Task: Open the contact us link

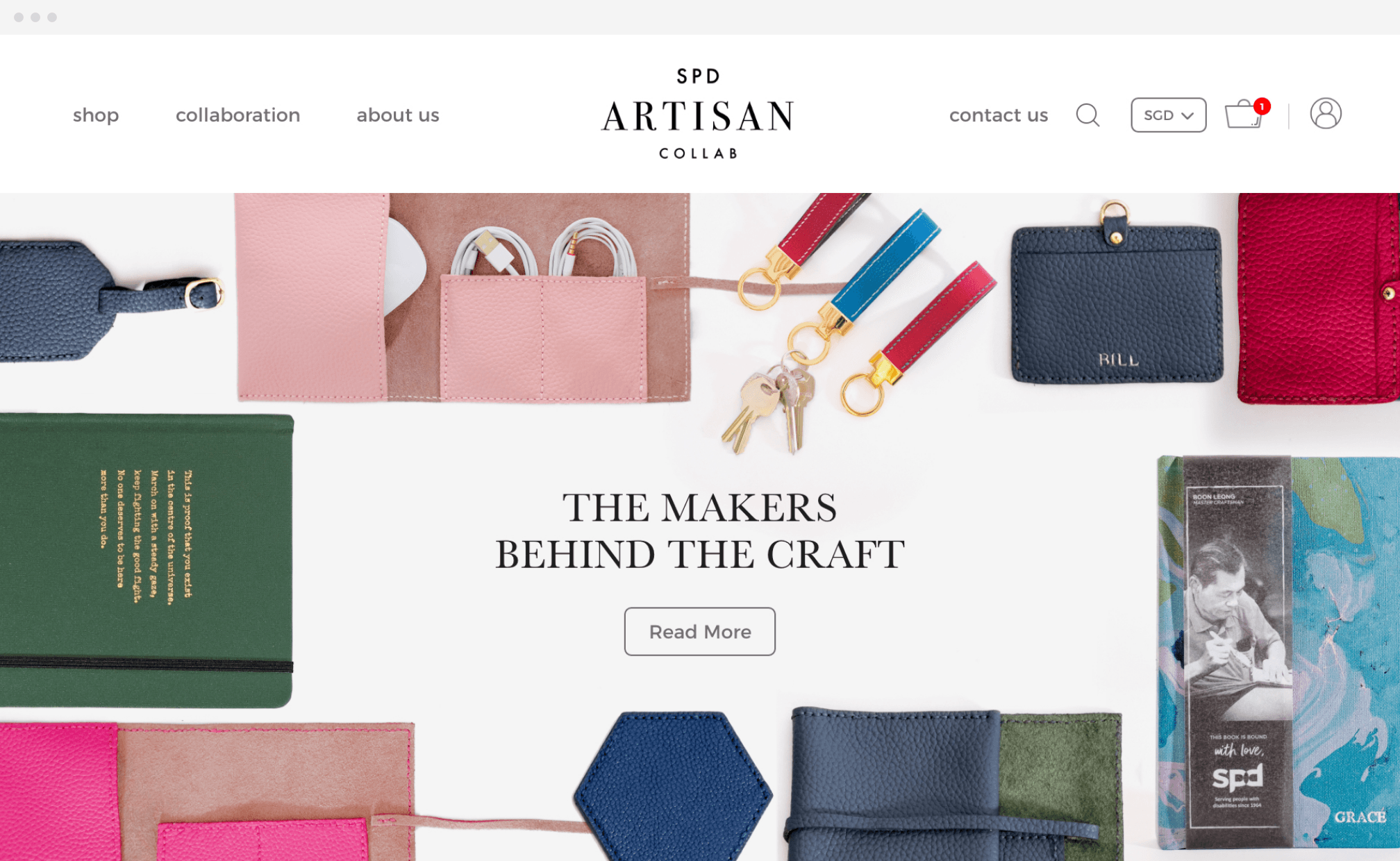Action: (999, 115)
